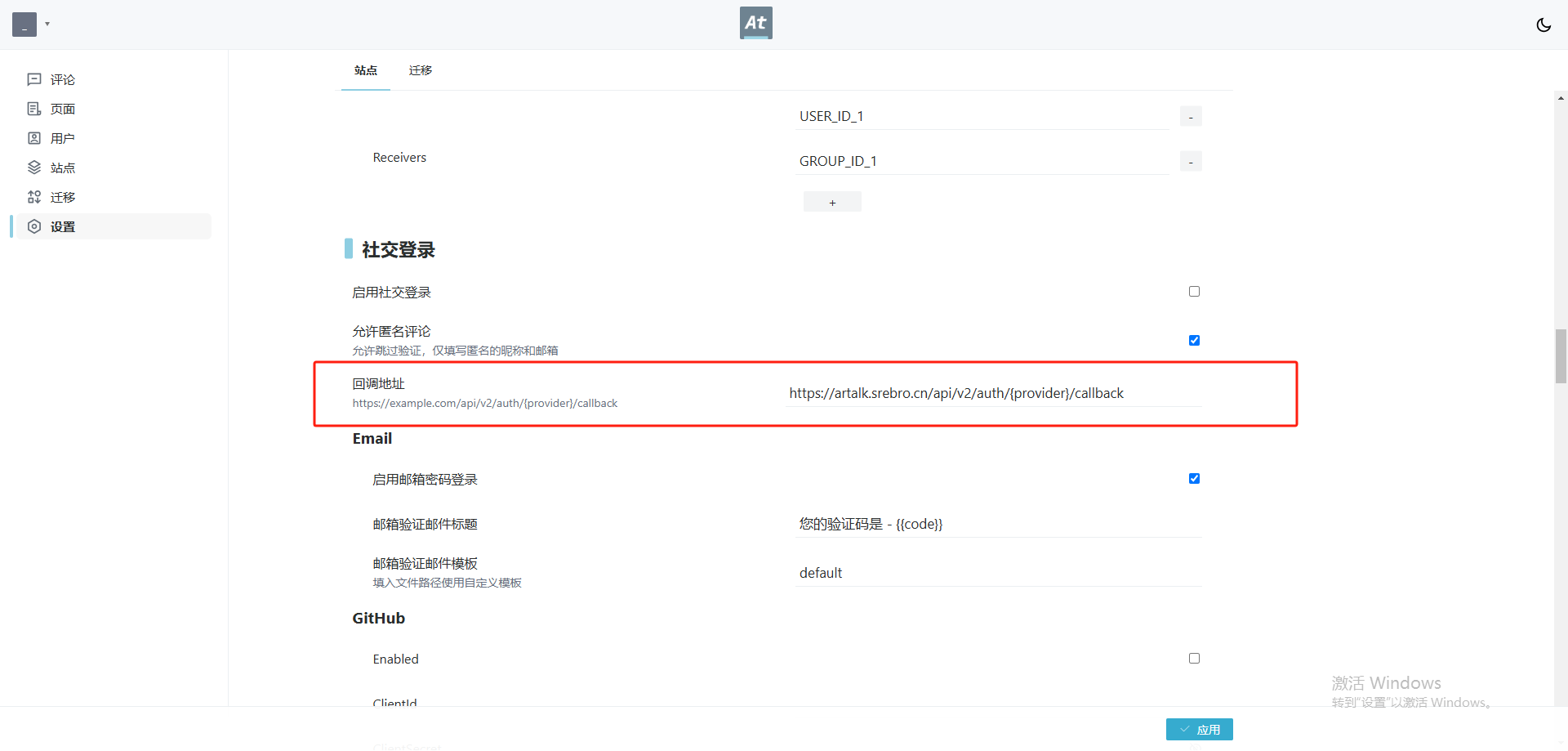Click the vertical scrollbar thumb
Image resolution: width=1568 pixels, height=751 pixels.
(1561, 356)
